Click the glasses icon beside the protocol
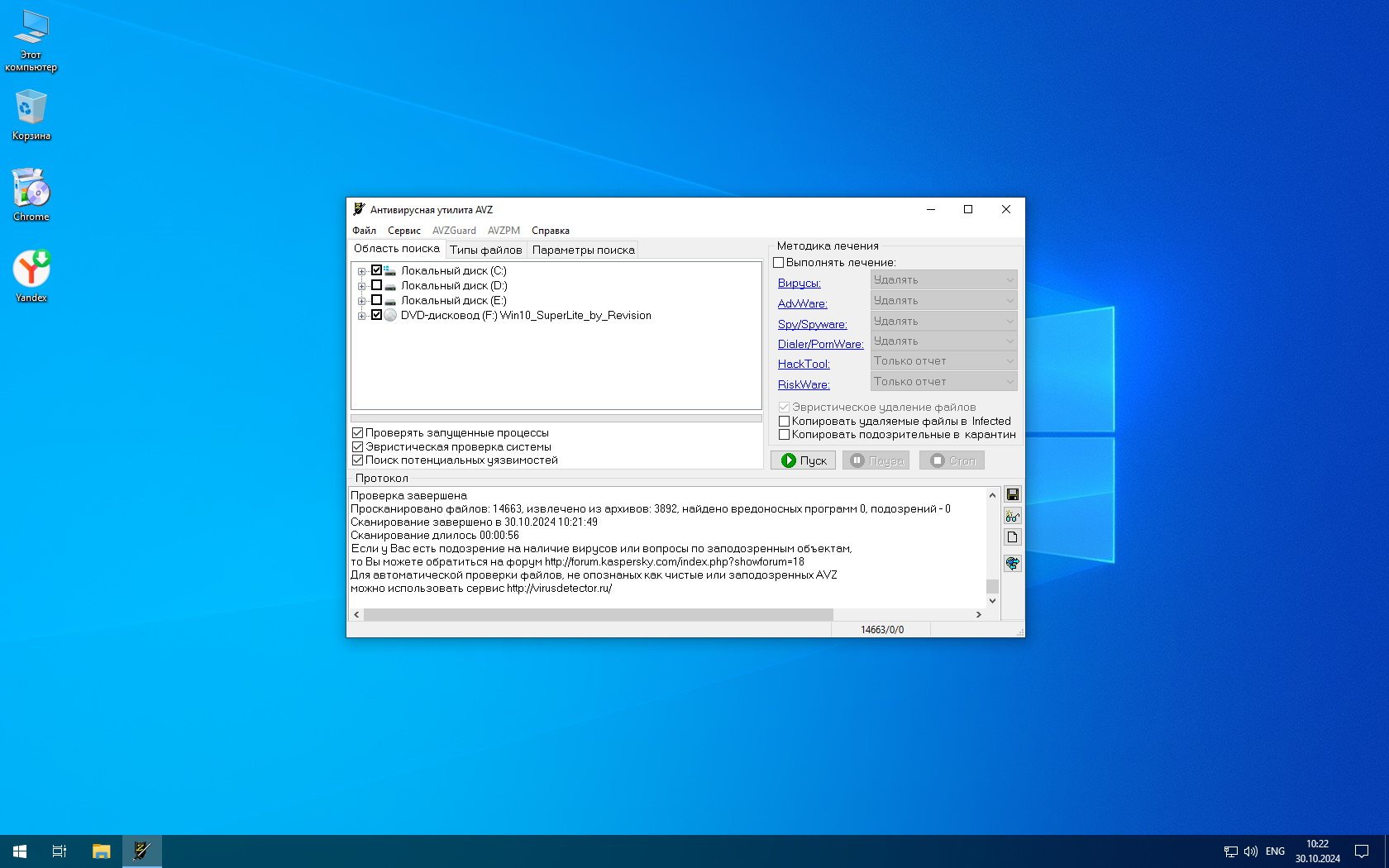Image resolution: width=1389 pixels, height=868 pixels. 1012,516
